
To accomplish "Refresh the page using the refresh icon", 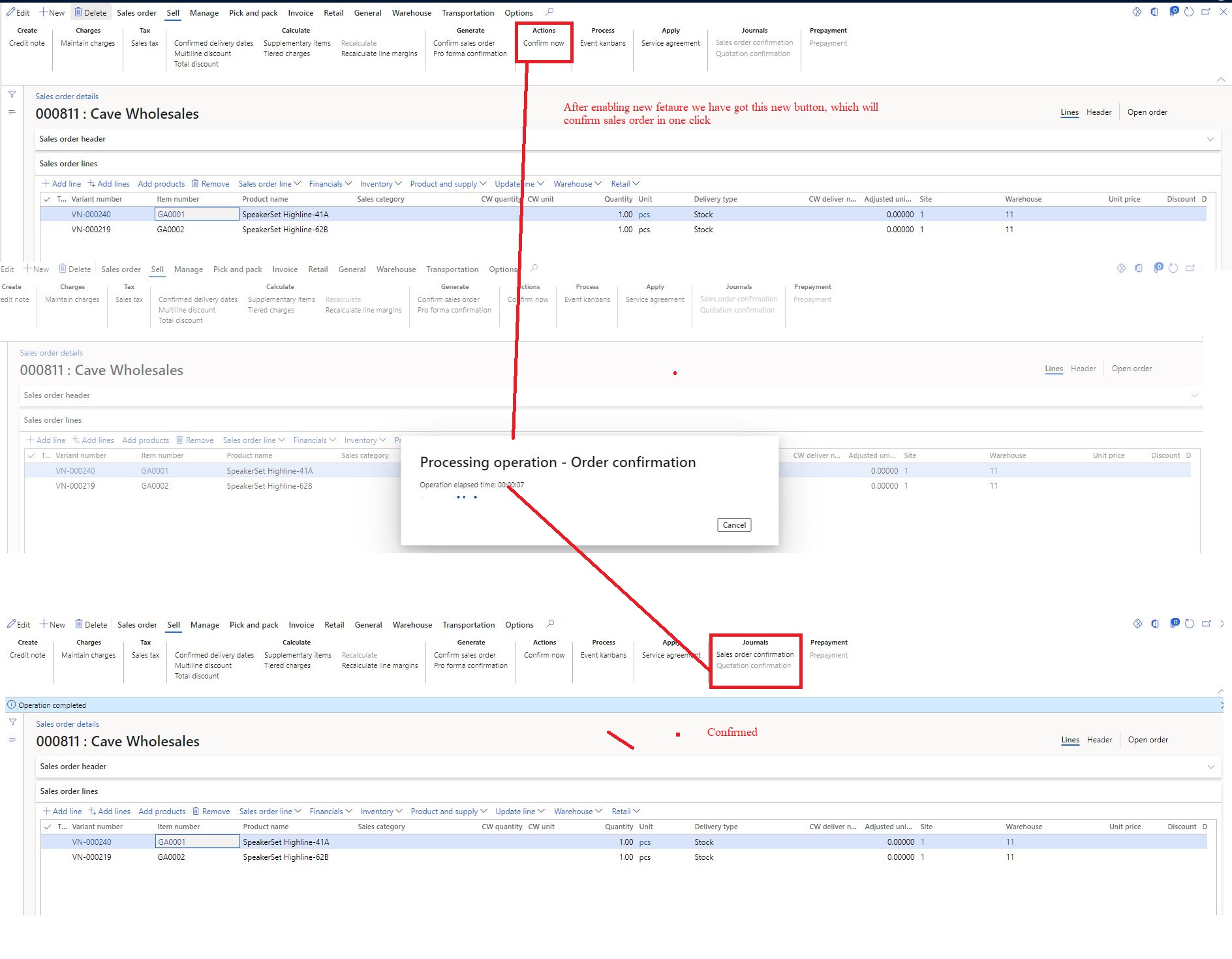I will pos(1188,12).
